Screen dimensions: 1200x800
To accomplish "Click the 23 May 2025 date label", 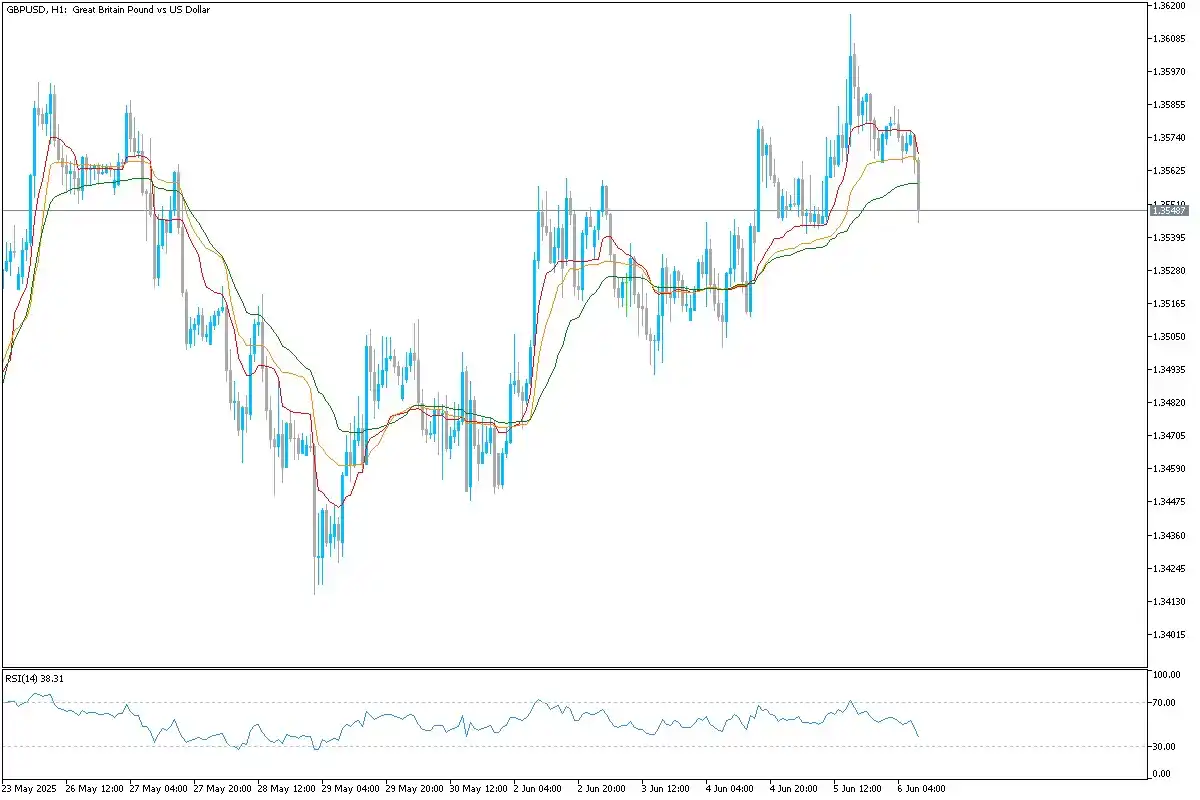I will [29, 788].
